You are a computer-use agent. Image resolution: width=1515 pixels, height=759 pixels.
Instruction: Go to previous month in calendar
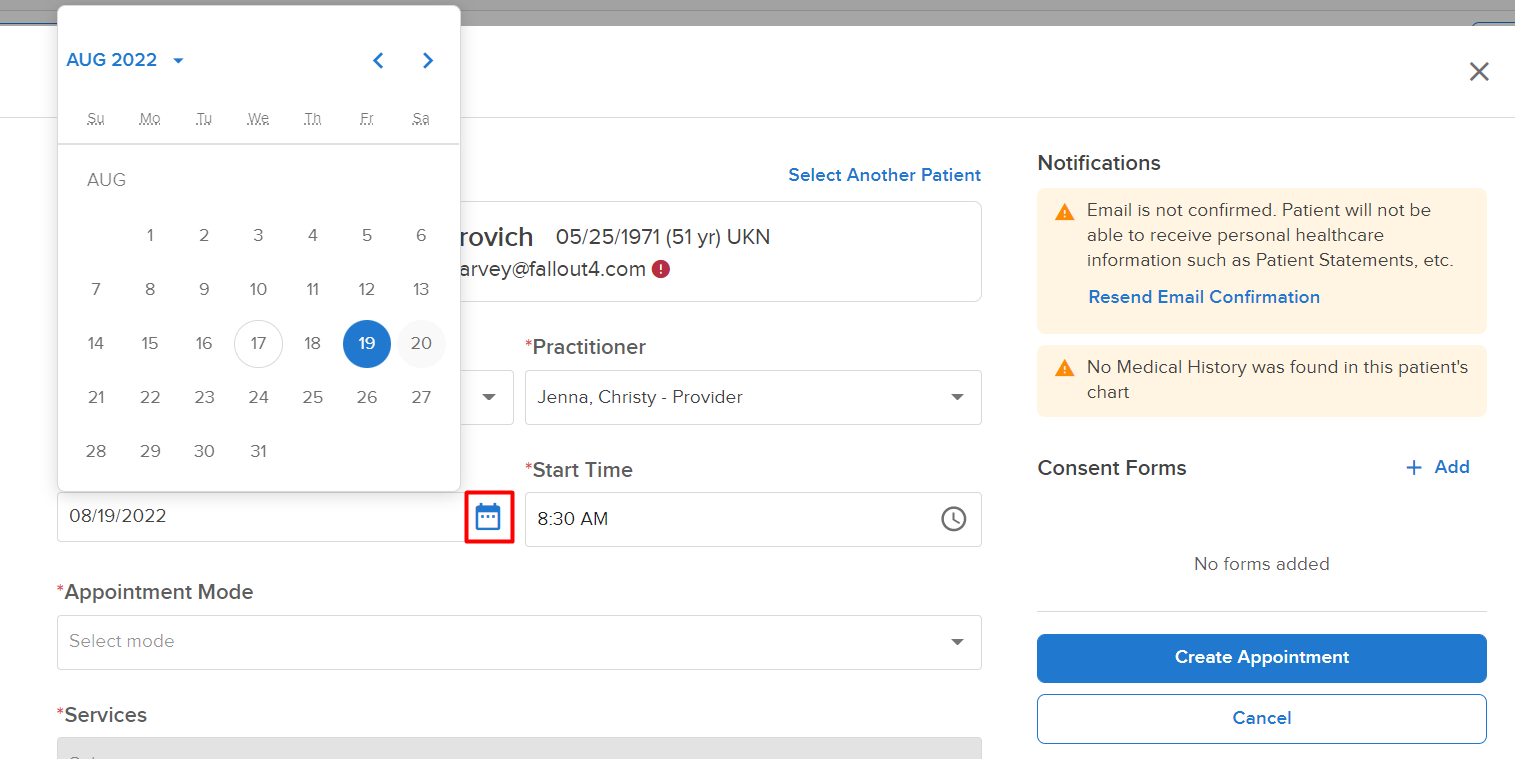[x=378, y=60]
